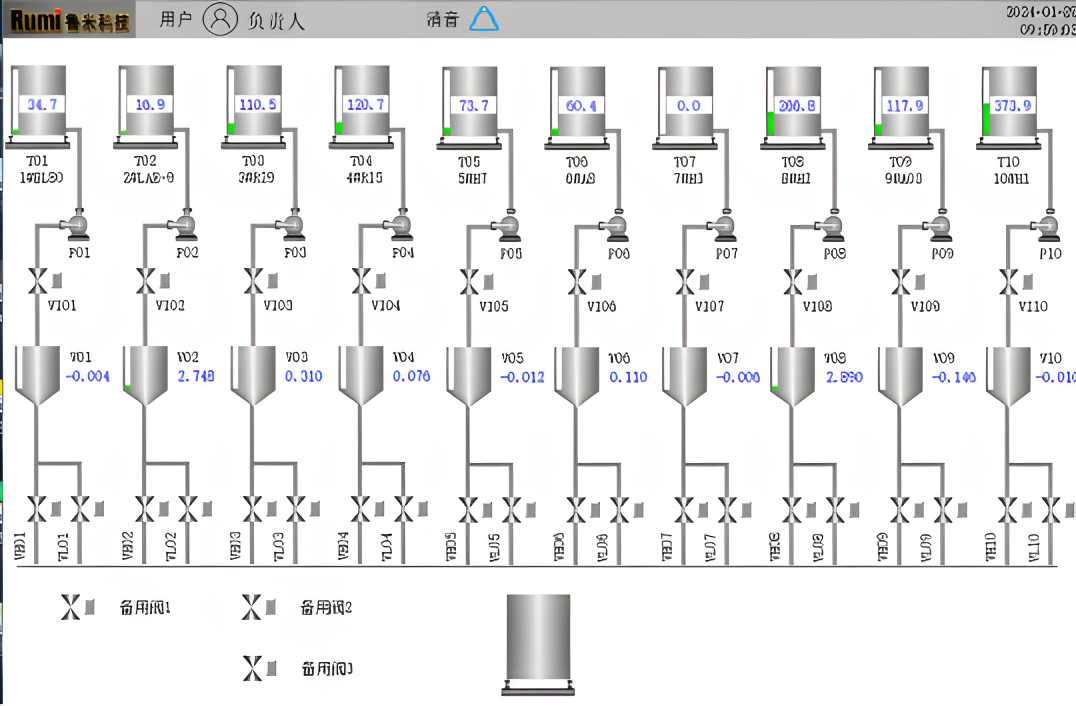The height and width of the screenshot is (706, 1076).
Task: Click weighing hopper V06 graphic
Action: point(578,376)
